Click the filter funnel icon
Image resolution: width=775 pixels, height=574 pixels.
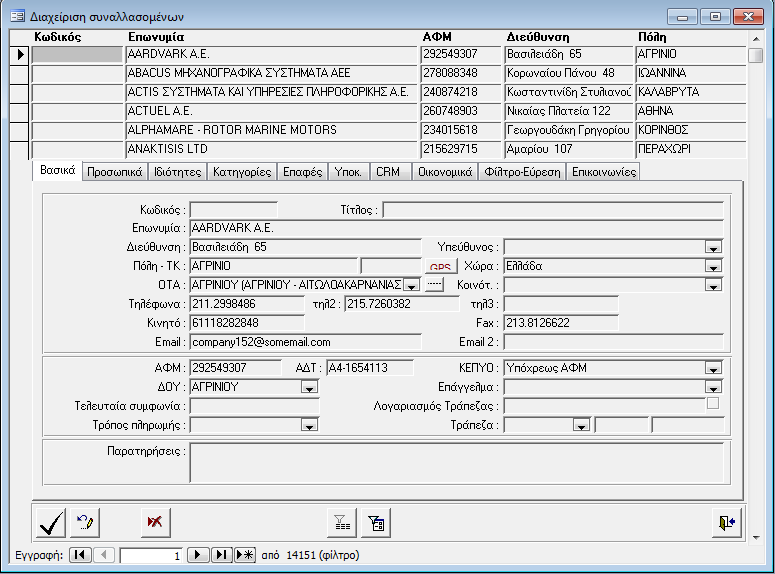[x=342, y=521]
